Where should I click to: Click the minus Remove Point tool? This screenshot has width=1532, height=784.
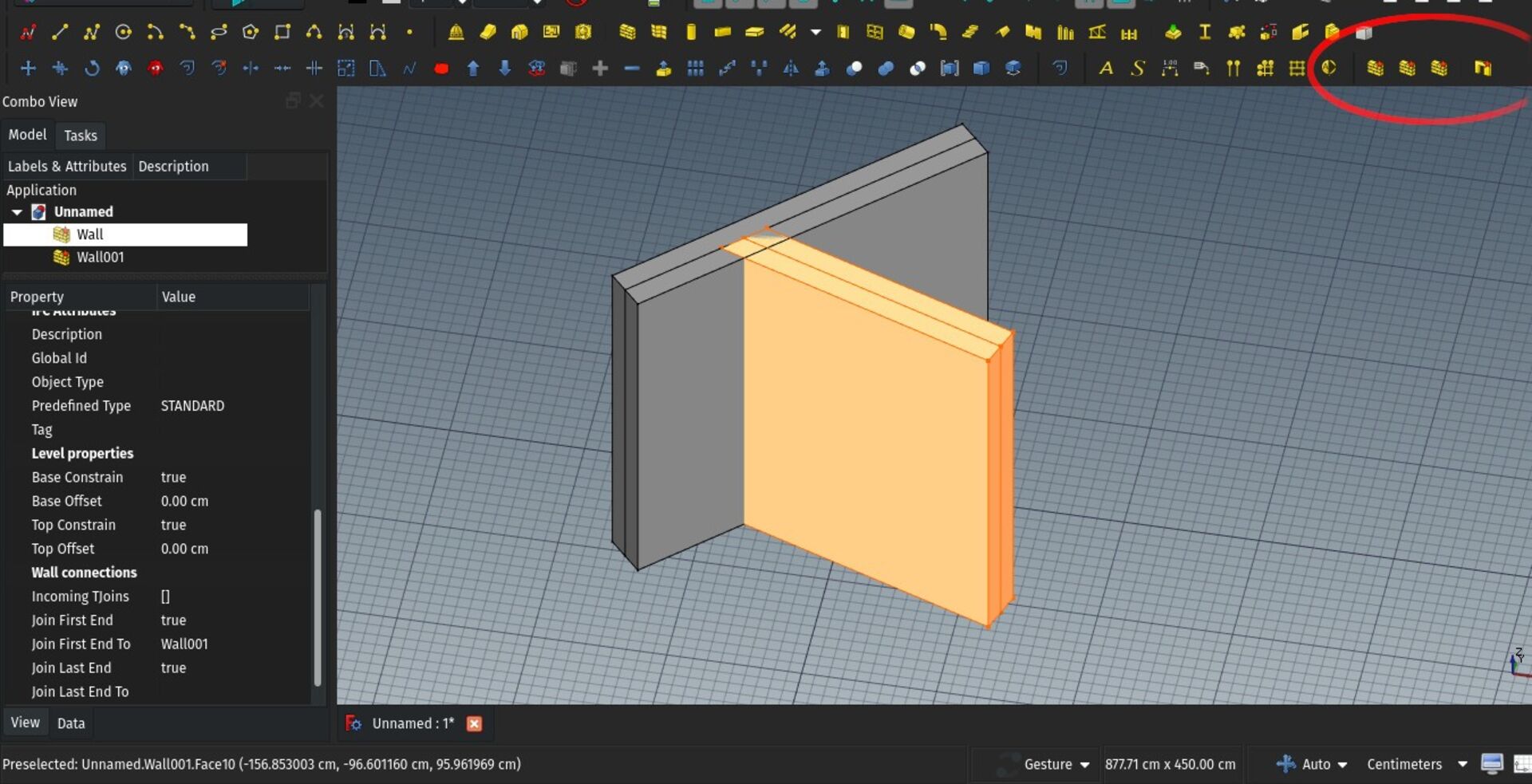coord(632,69)
